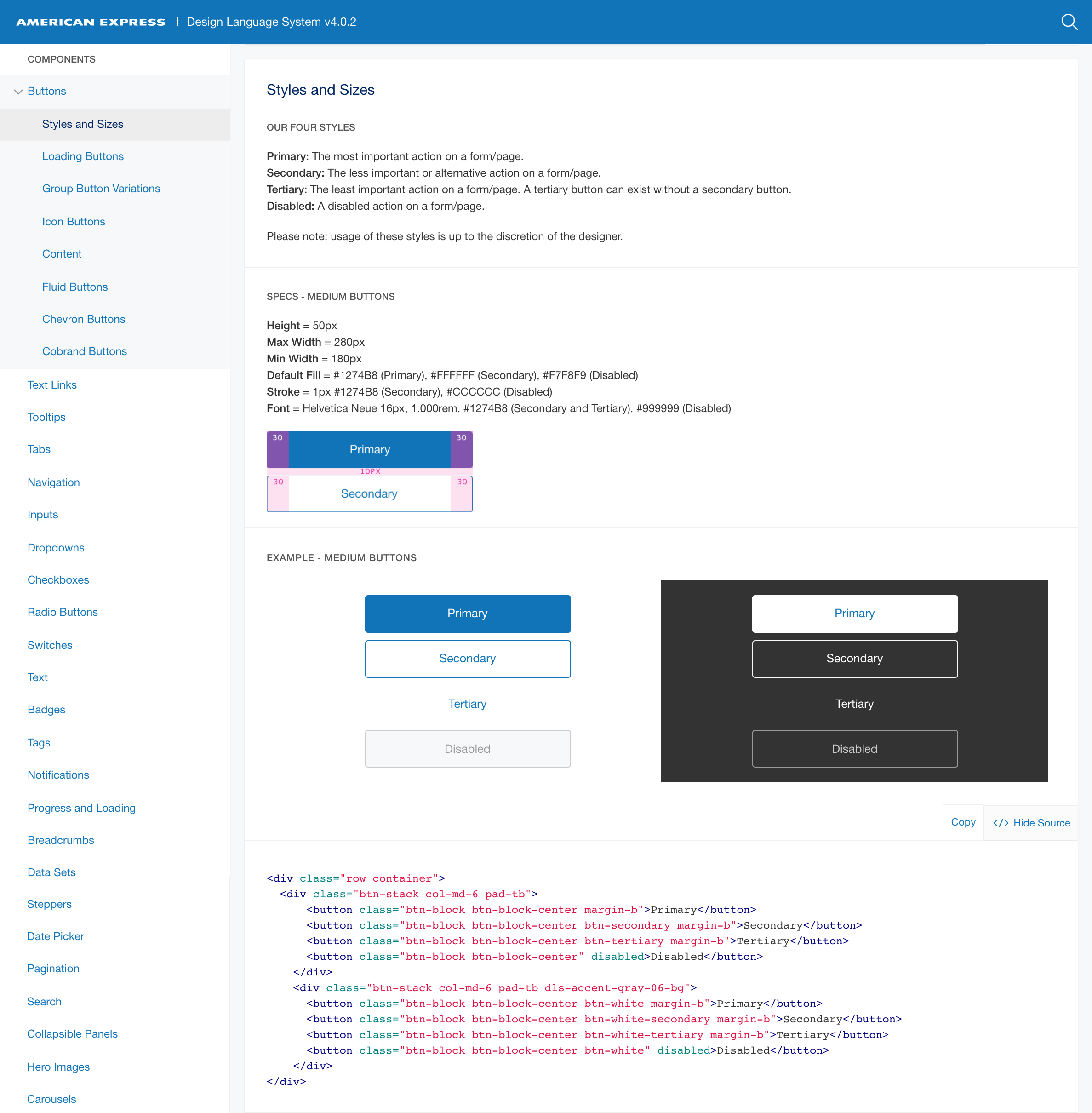Viewport: 1092px width, 1113px height.
Task: Open the search magnifier icon
Action: [1069, 22]
